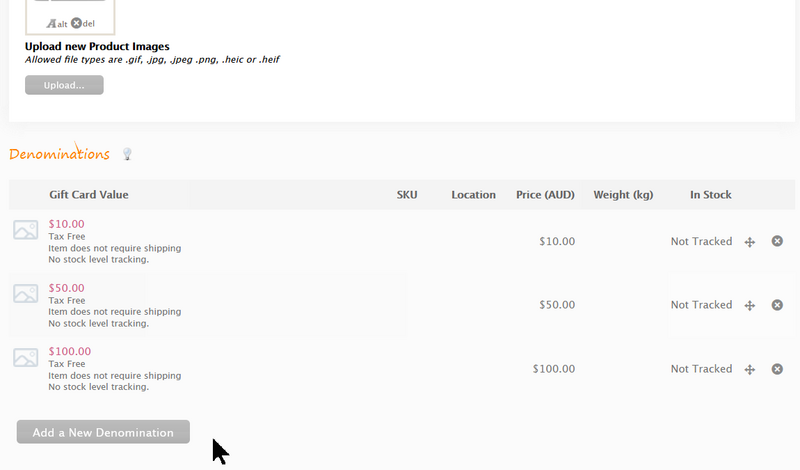Click the move handle for $100.00 denomination
Screen dimensions: 800x470
tap(750, 369)
